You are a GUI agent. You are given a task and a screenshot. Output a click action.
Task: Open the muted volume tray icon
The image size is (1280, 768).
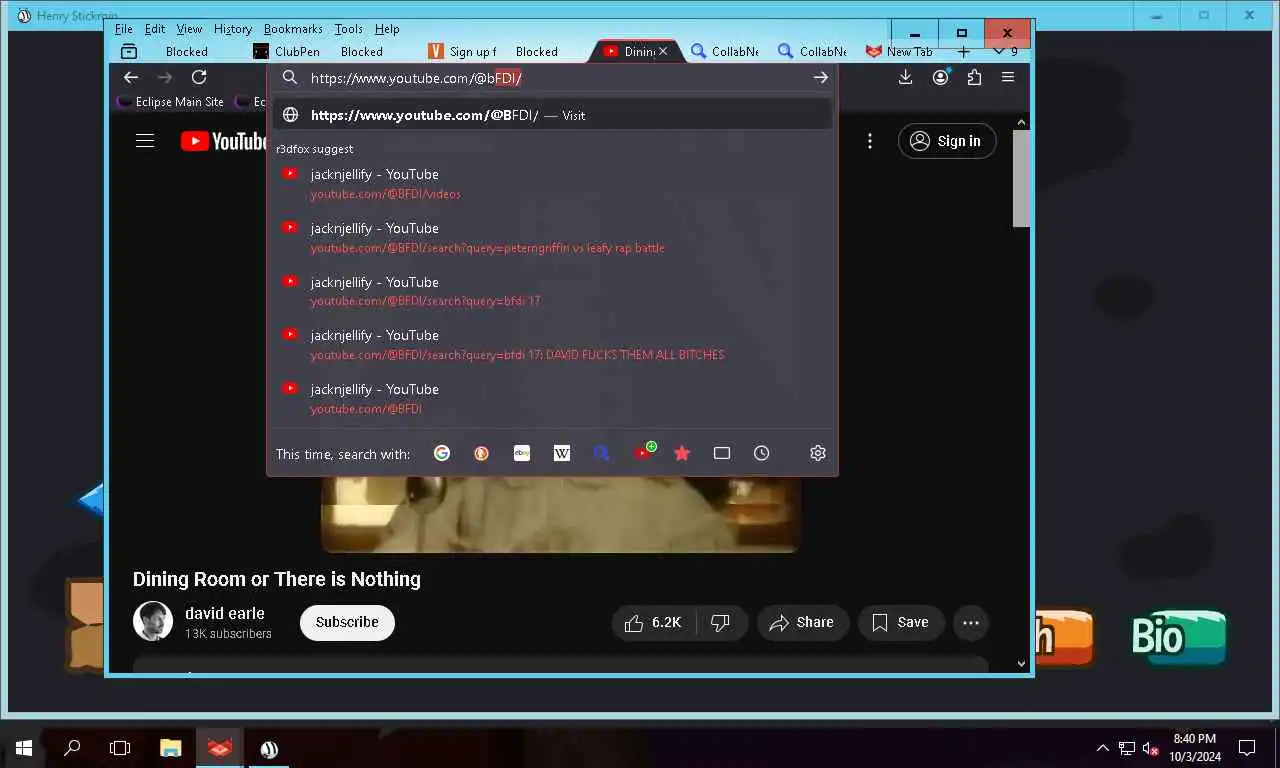pyautogui.click(x=1150, y=747)
